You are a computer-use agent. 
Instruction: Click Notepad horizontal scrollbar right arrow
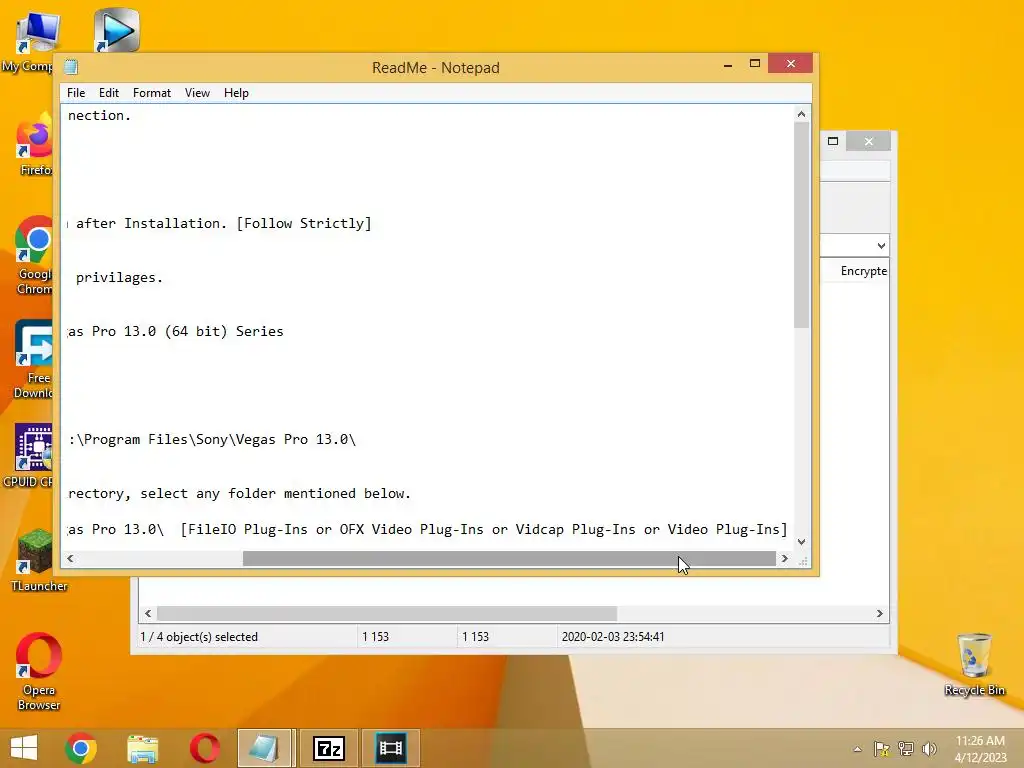784,558
